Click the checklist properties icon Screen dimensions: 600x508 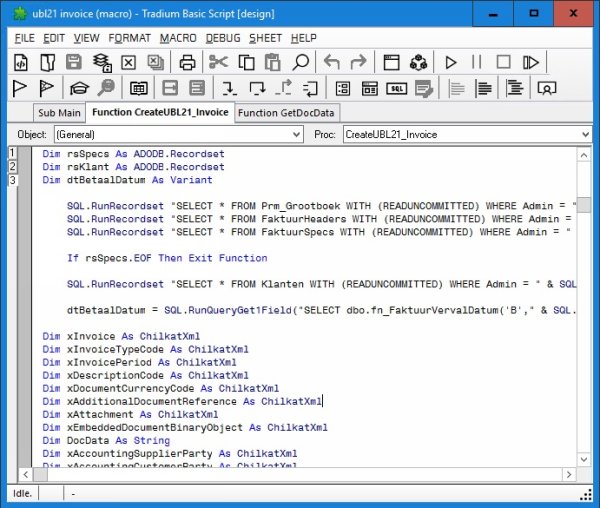pyautogui.click(x=342, y=89)
